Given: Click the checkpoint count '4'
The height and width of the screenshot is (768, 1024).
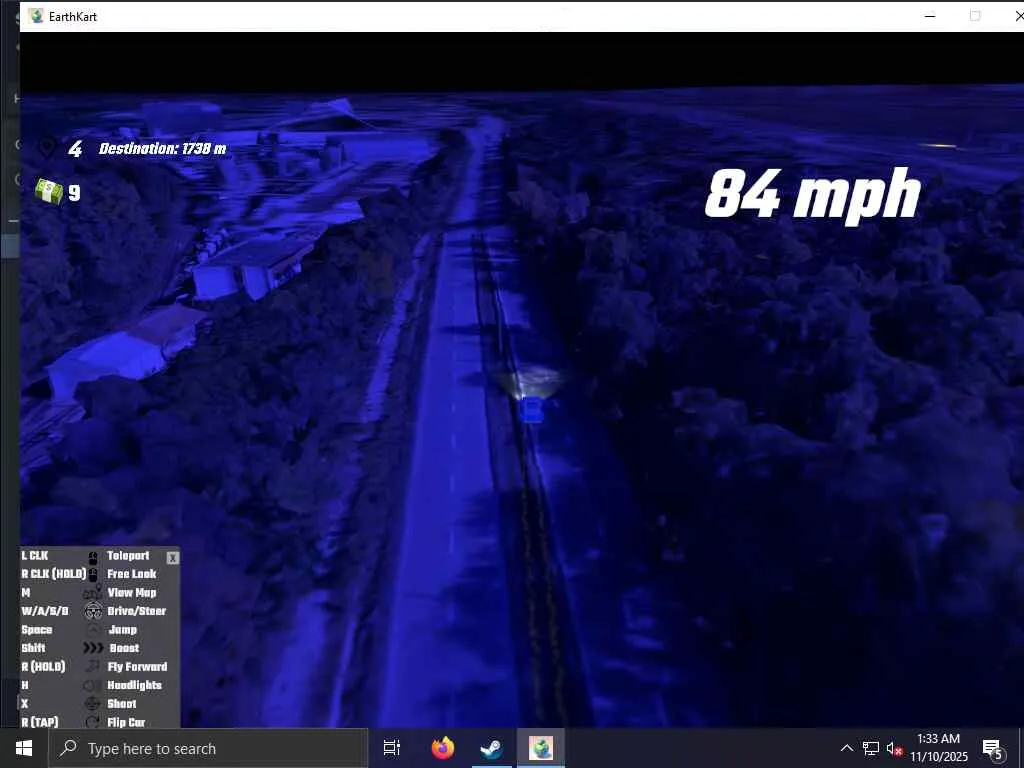Looking at the screenshot, I should click(x=75, y=149).
